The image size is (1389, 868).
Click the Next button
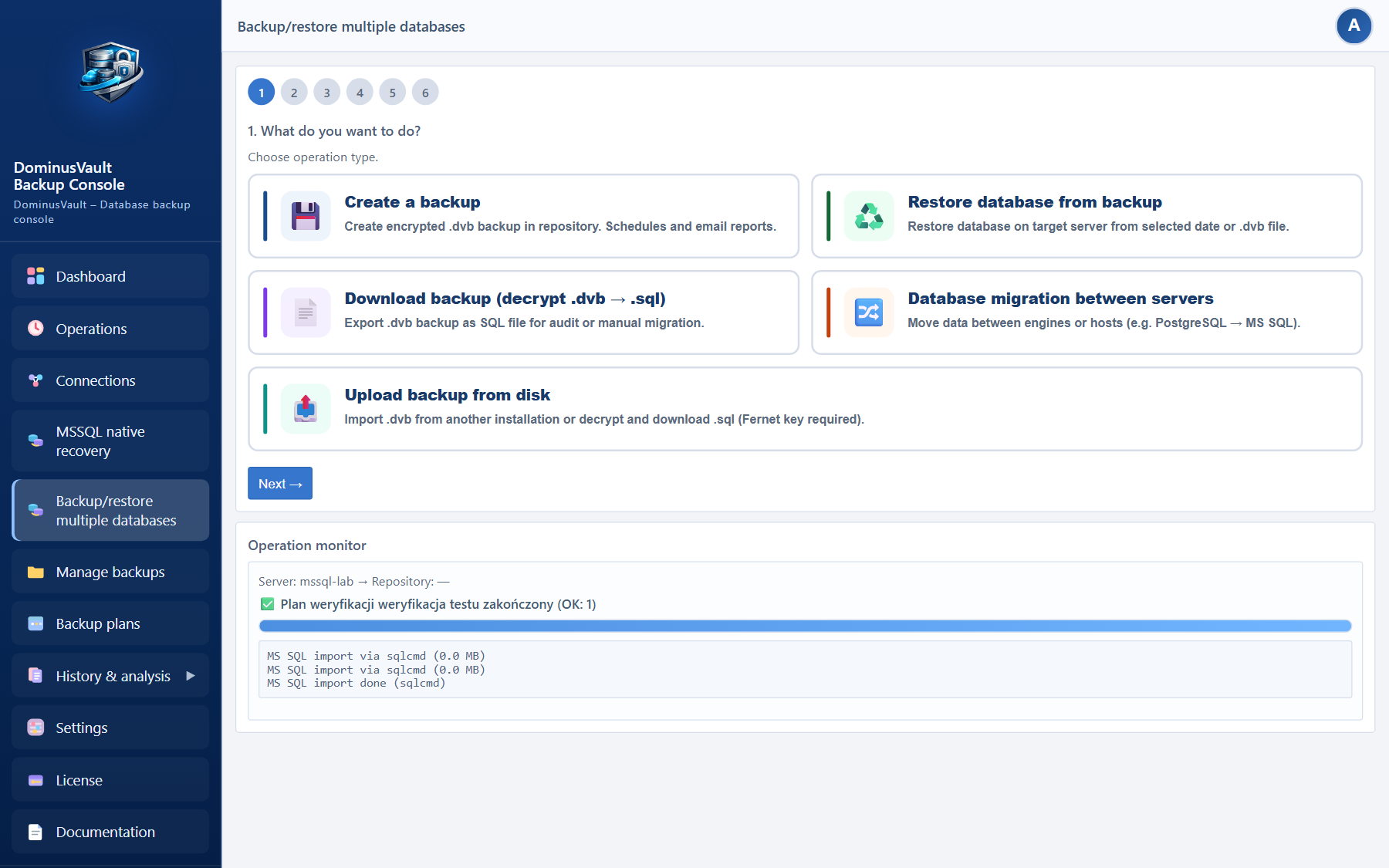pyautogui.click(x=280, y=483)
